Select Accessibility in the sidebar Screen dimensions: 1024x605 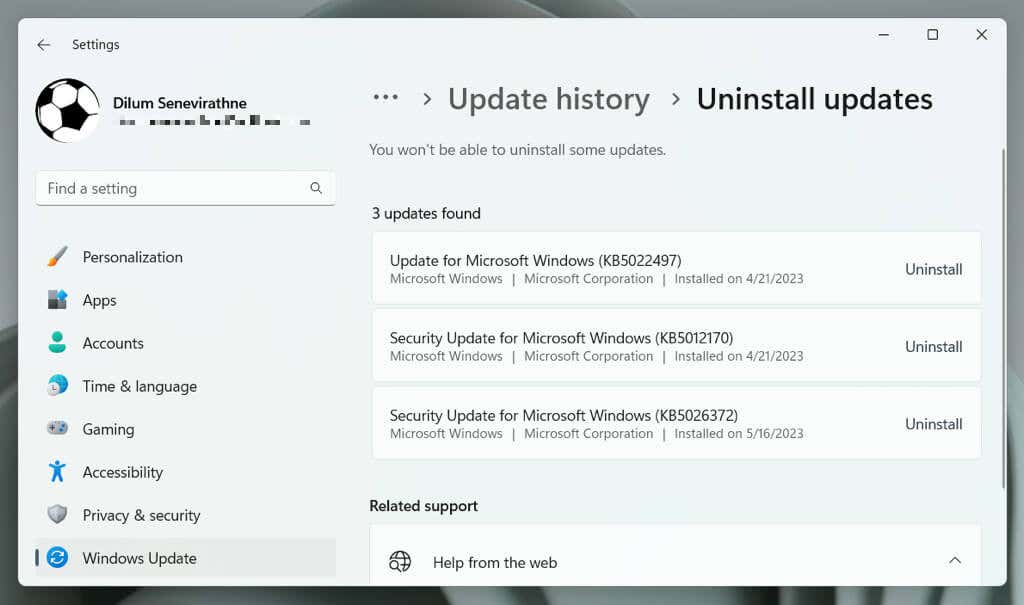(122, 472)
